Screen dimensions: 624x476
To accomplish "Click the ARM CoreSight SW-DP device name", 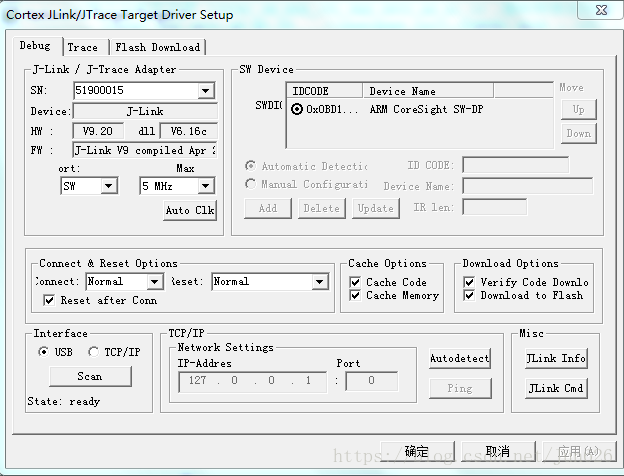I will tap(426, 109).
